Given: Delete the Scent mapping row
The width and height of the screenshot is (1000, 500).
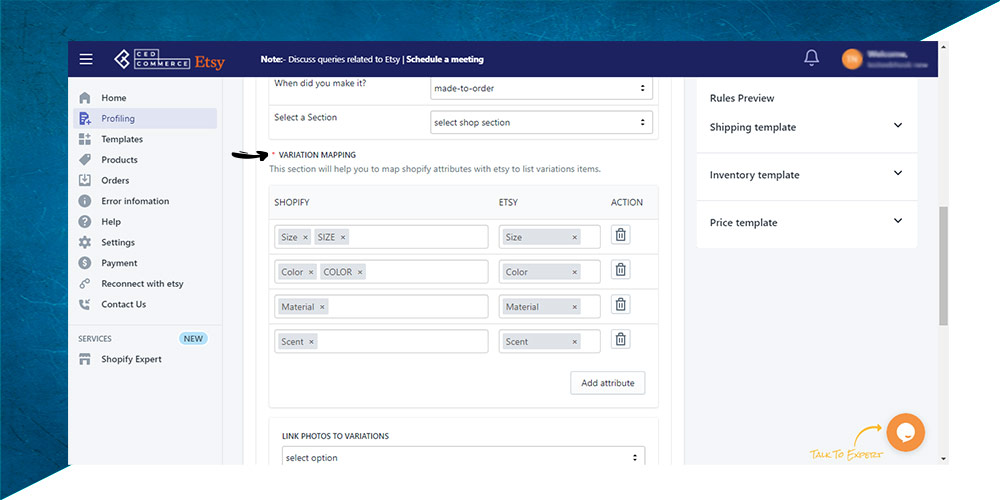Looking at the screenshot, I should click(621, 339).
